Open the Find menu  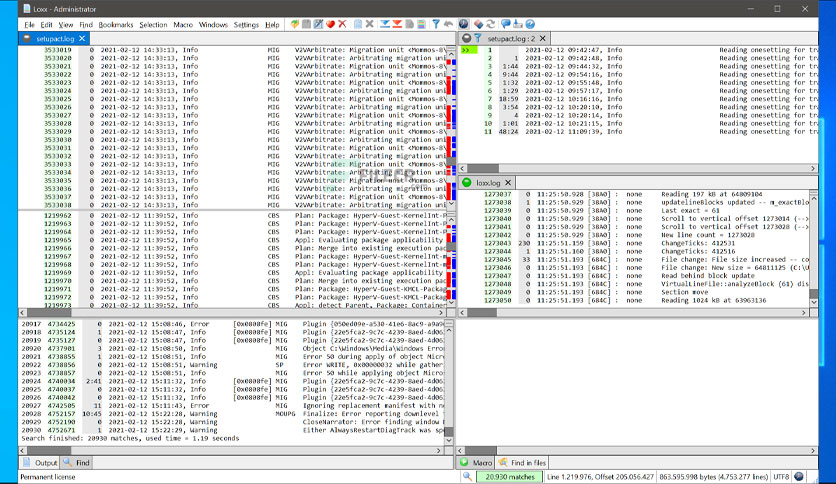point(86,25)
